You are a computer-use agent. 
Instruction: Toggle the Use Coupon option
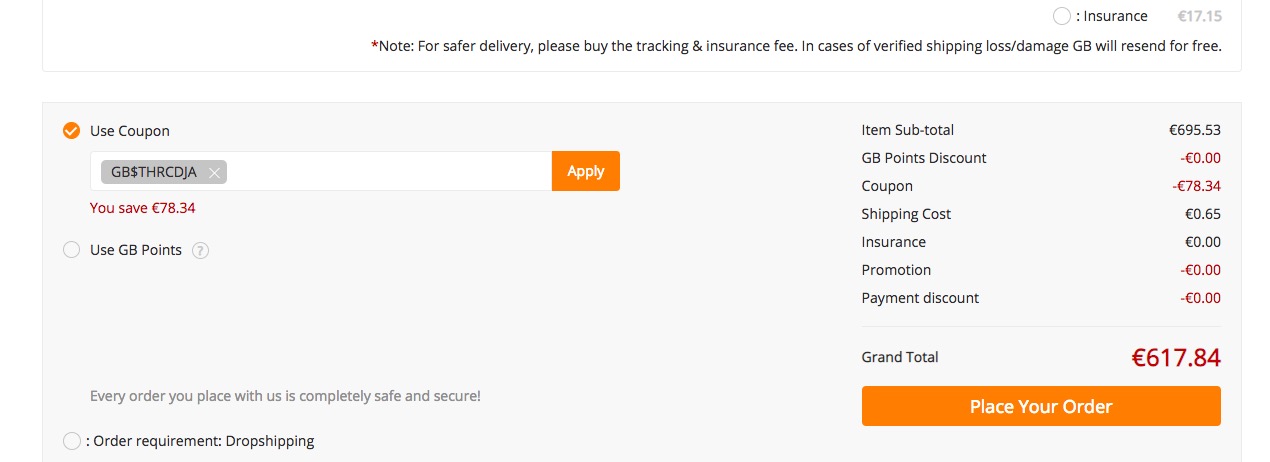pyautogui.click(x=72, y=131)
